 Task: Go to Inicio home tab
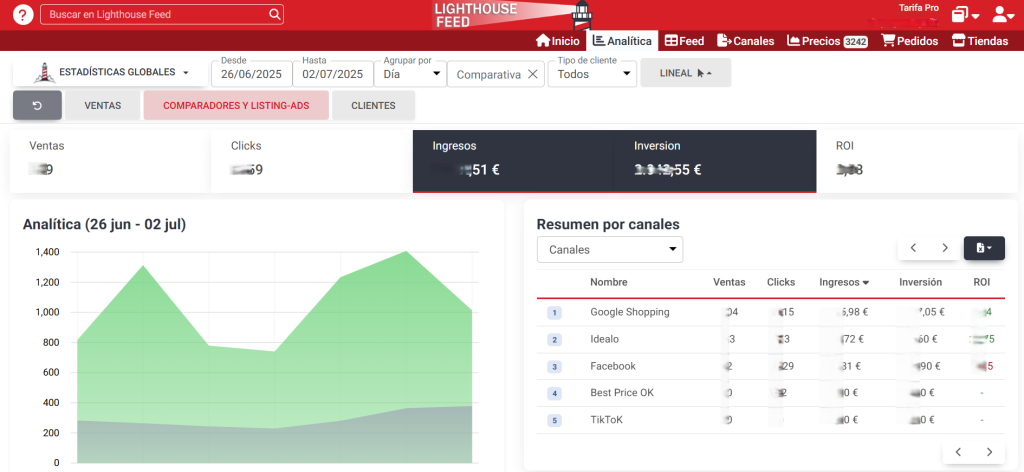click(x=557, y=40)
